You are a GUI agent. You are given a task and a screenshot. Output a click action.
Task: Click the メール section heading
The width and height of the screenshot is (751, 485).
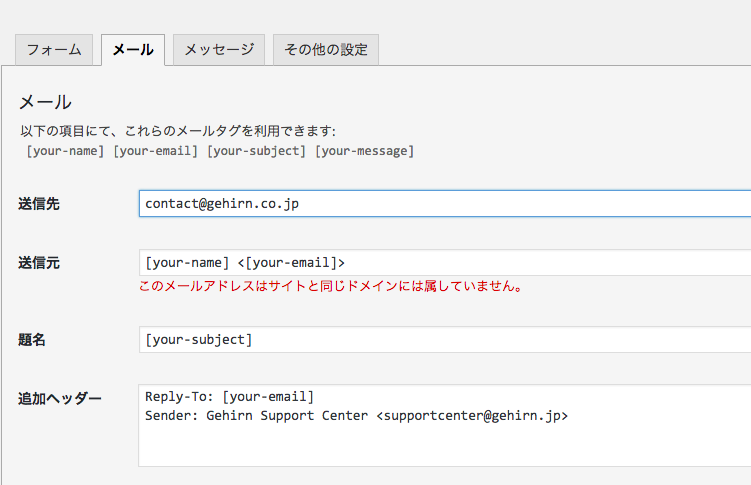pyautogui.click(x=45, y=102)
